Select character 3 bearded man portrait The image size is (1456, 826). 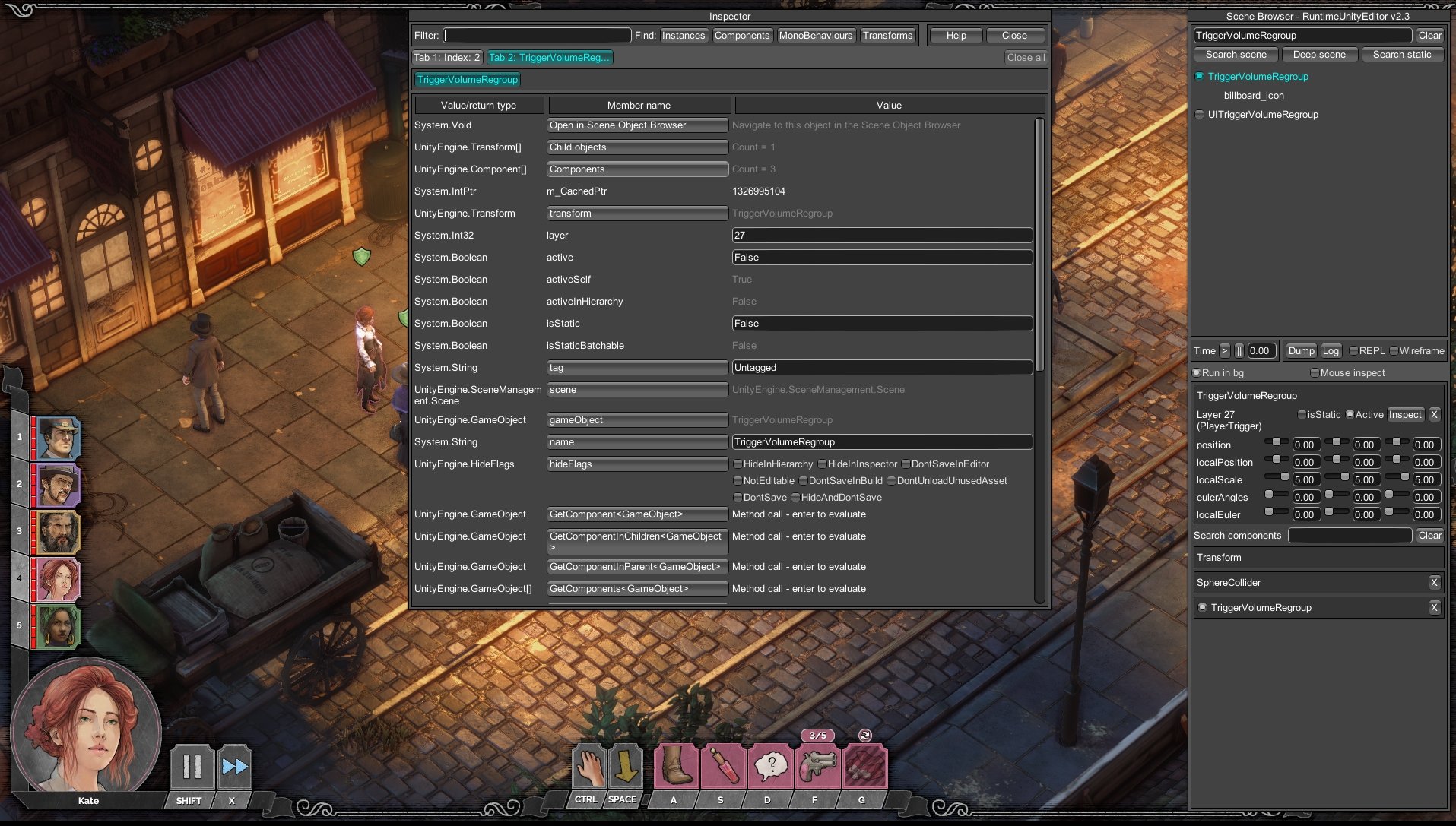[57, 533]
